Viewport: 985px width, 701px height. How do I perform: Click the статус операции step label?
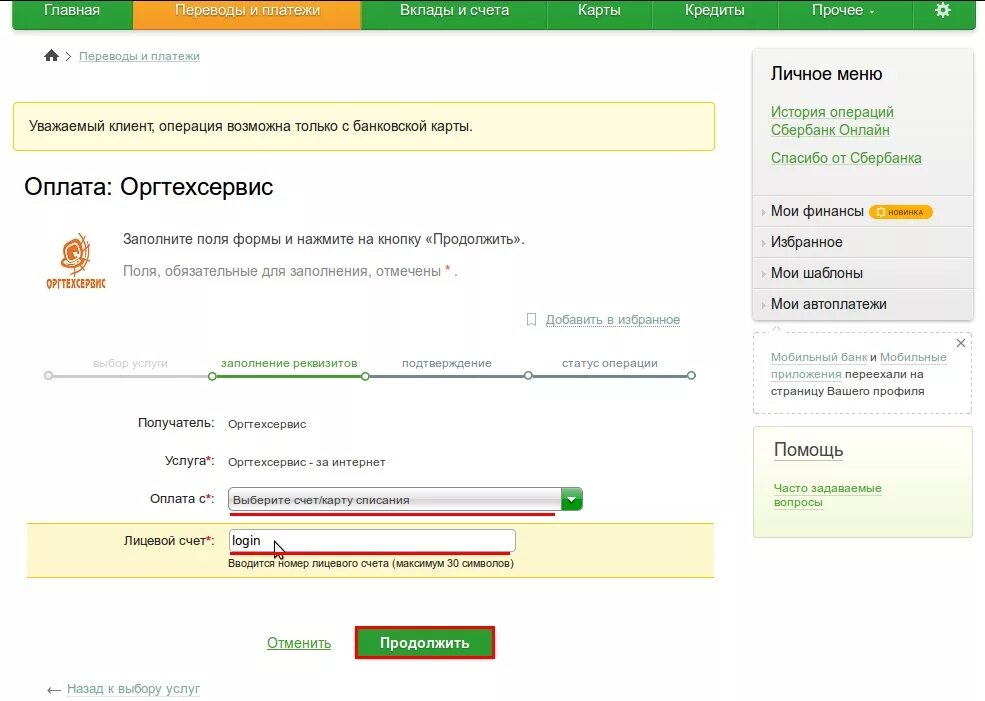(x=609, y=363)
